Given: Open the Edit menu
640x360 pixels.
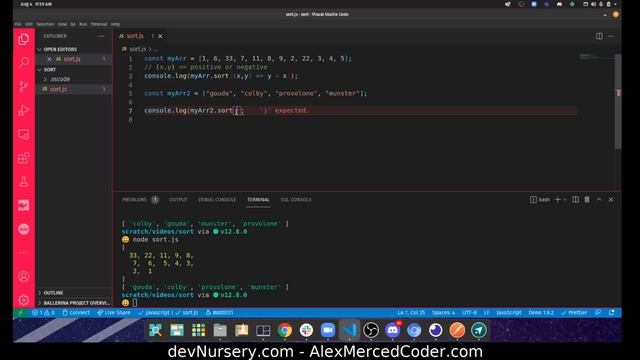Looking at the screenshot, I should [29, 24].
